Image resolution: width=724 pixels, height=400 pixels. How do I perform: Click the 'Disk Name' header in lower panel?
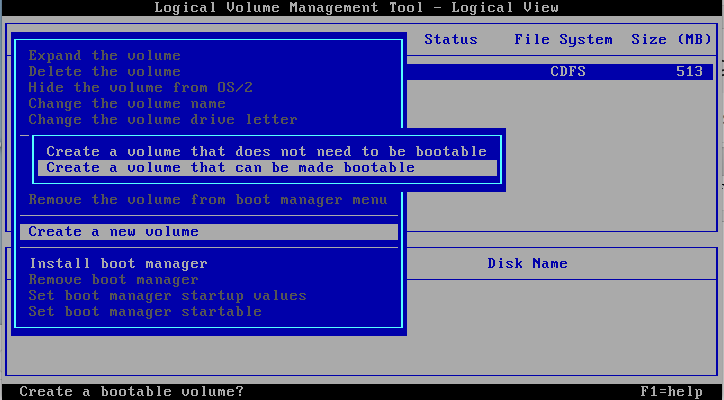click(x=527, y=264)
